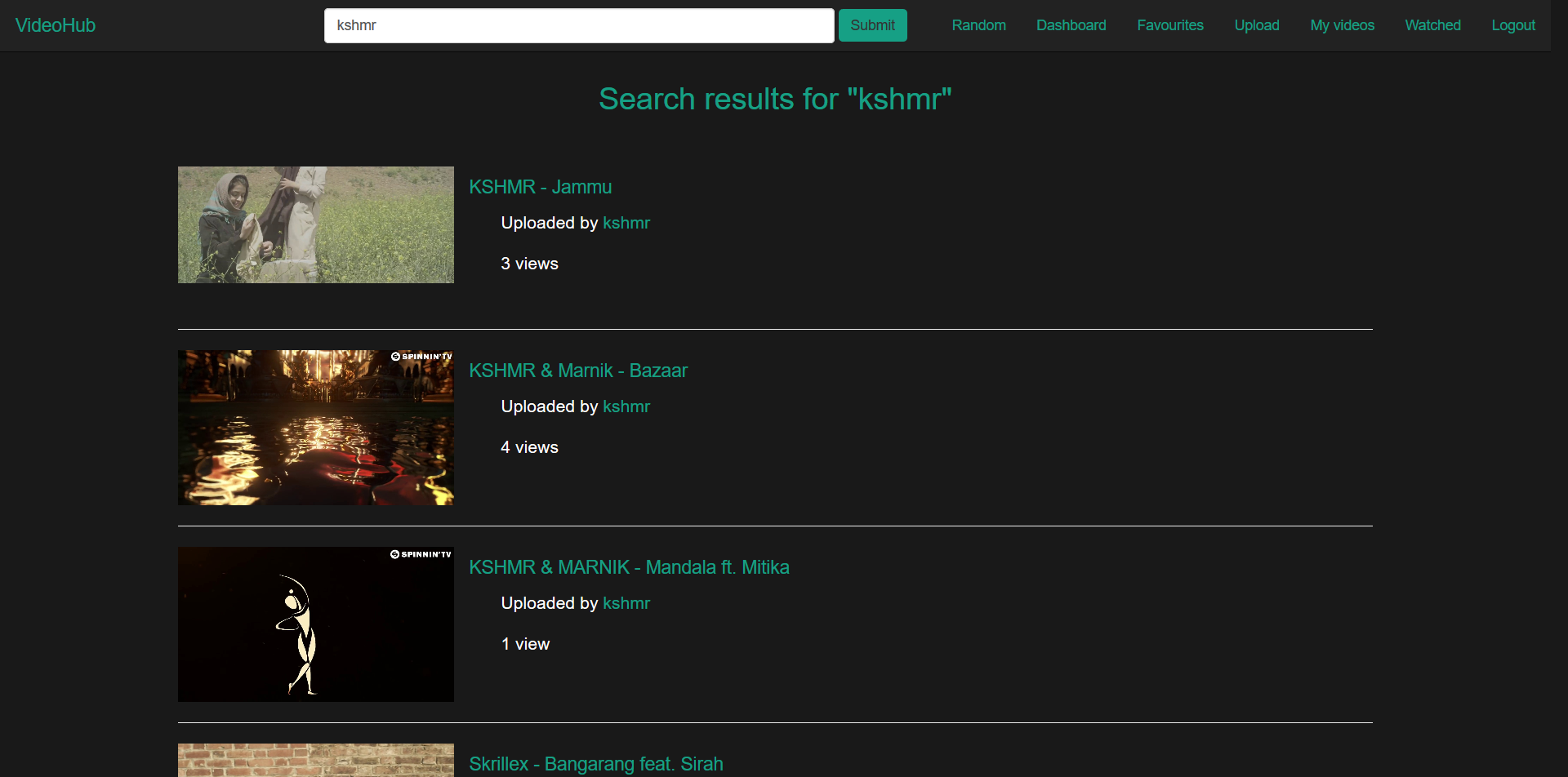Select the "1 view" text
This screenshot has width=1568, height=777.
525,644
